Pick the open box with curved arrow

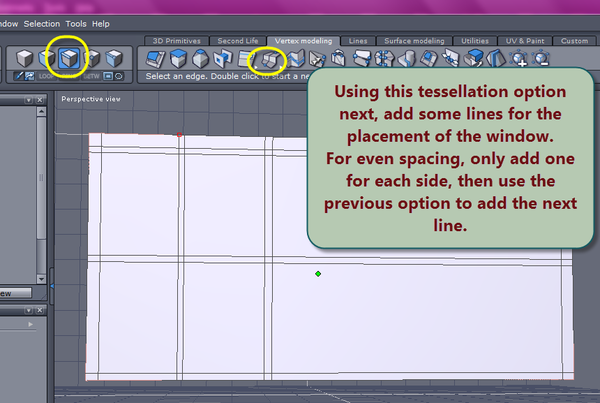pyautogui.click(x=339, y=59)
